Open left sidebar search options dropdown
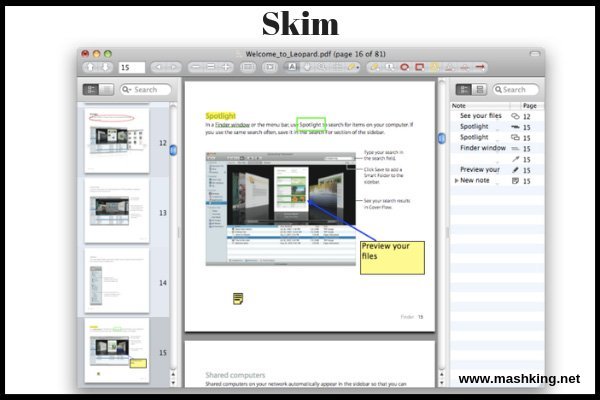Image resolution: width=600 pixels, height=400 pixels. pos(126,90)
